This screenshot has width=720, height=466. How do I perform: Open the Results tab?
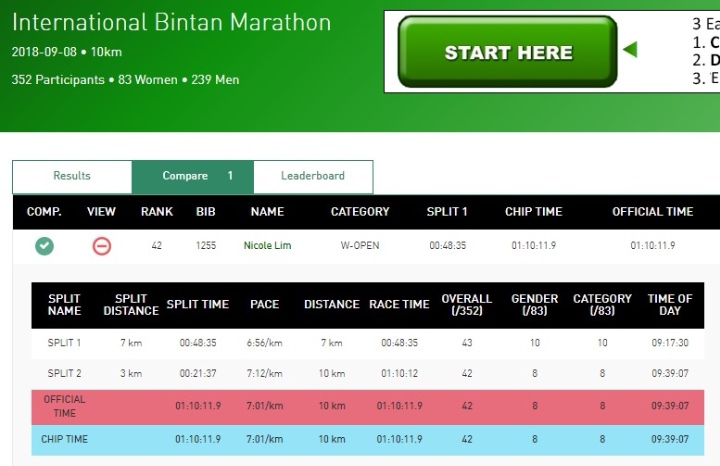tap(72, 176)
